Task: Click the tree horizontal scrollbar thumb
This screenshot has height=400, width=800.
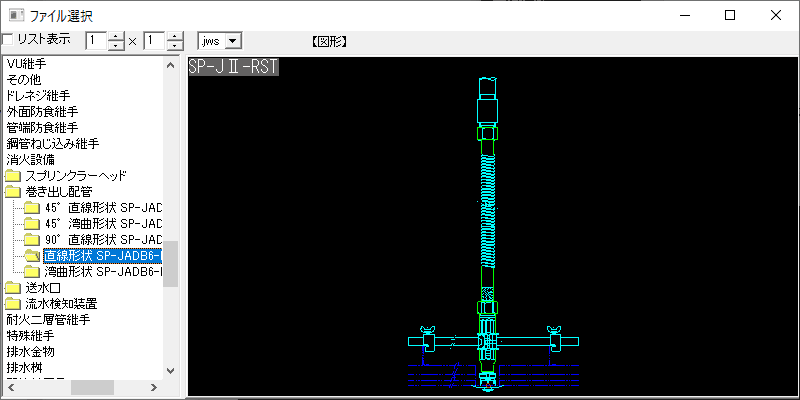Action: pos(92,387)
